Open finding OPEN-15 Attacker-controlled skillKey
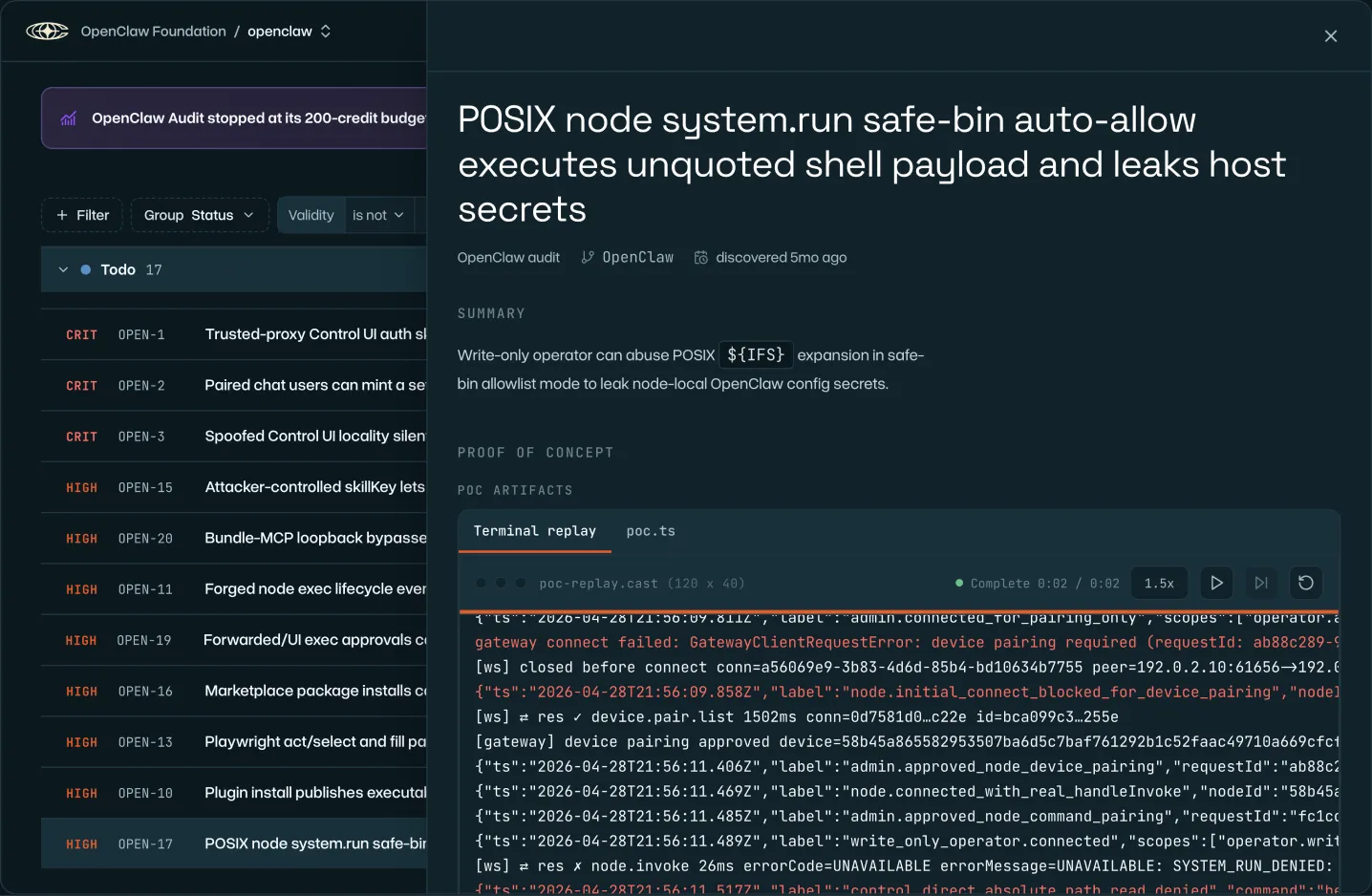The width and height of the screenshot is (1372, 896). pos(234,487)
